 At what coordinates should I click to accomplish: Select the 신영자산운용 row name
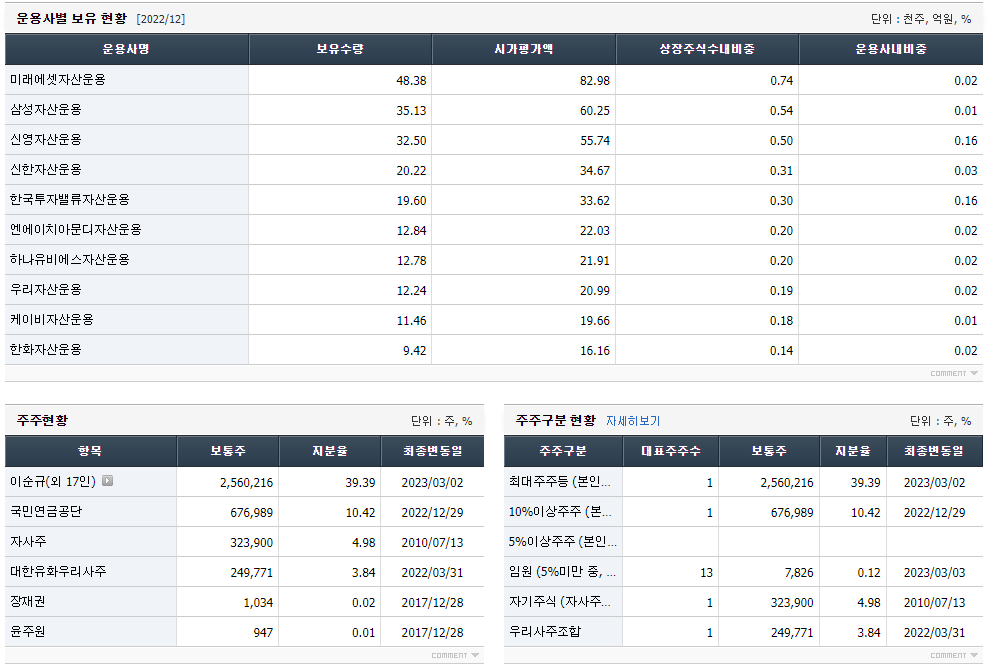pos(46,140)
